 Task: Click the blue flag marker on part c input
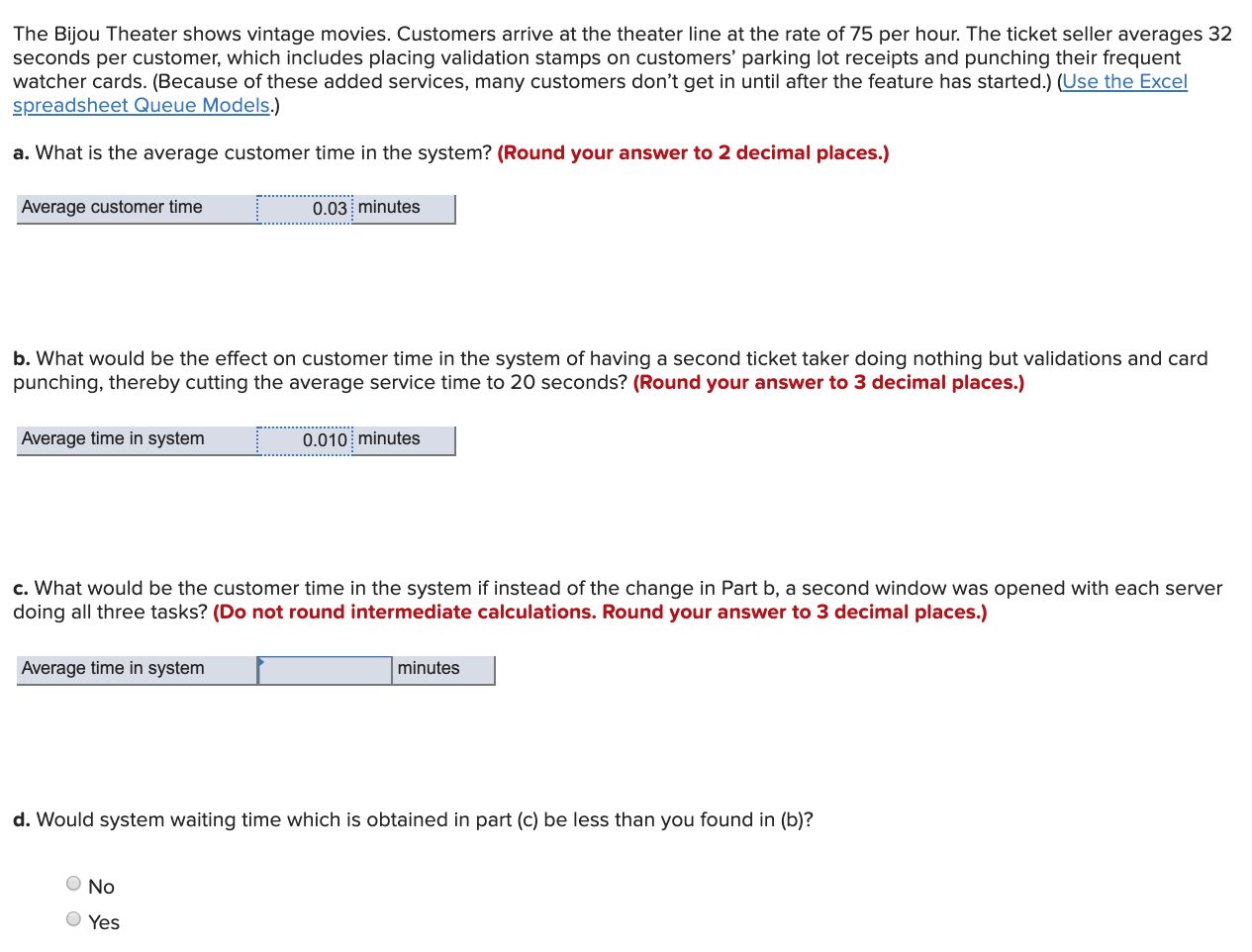click(x=260, y=659)
